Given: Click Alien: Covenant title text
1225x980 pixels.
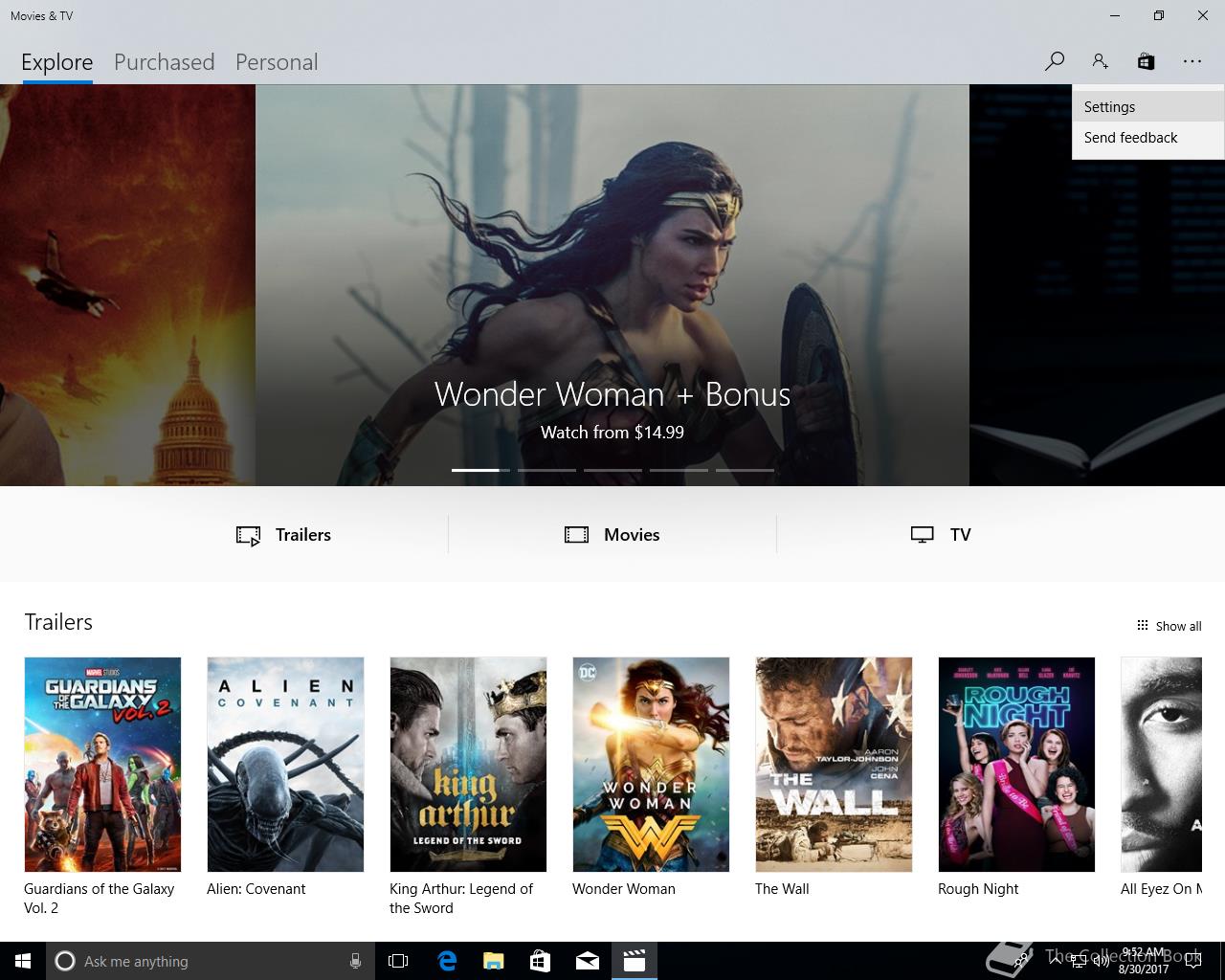Looking at the screenshot, I should tap(256, 889).
